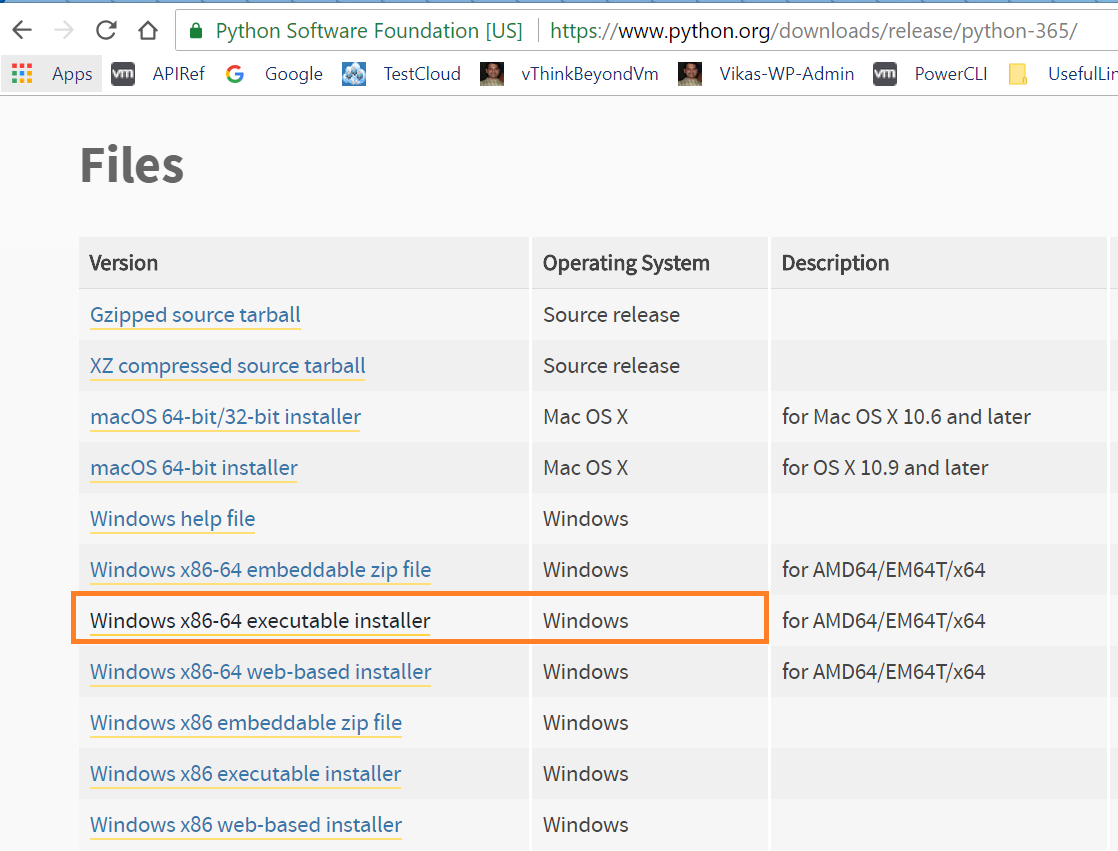Image resolution: width=1118 pixels, height=851 pixels.
Task: Click the Google G bookmark icon
Action: click(235, 73)
